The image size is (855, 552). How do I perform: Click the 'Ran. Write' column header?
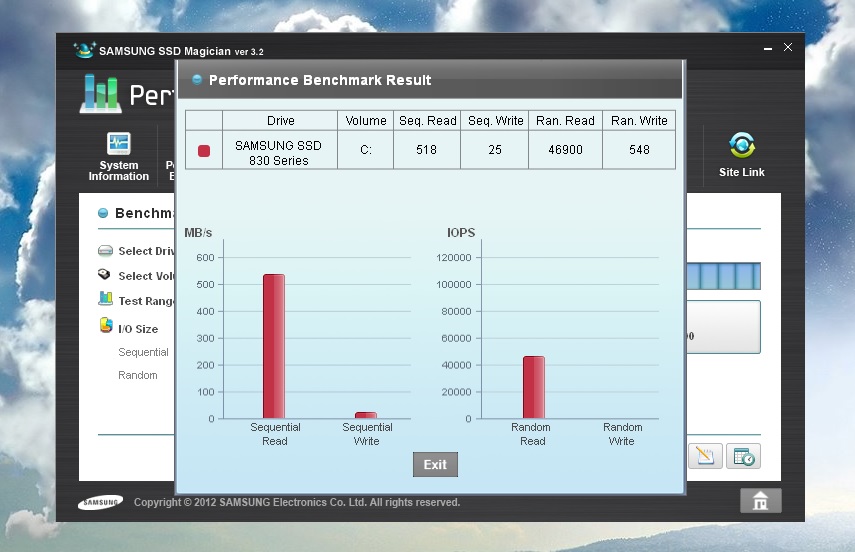[639, 121]
